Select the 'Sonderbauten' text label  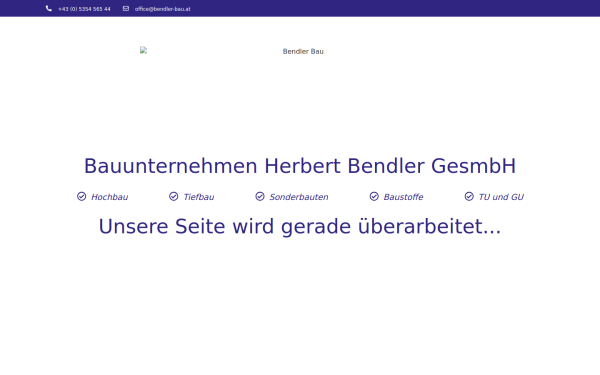point(299,197)
